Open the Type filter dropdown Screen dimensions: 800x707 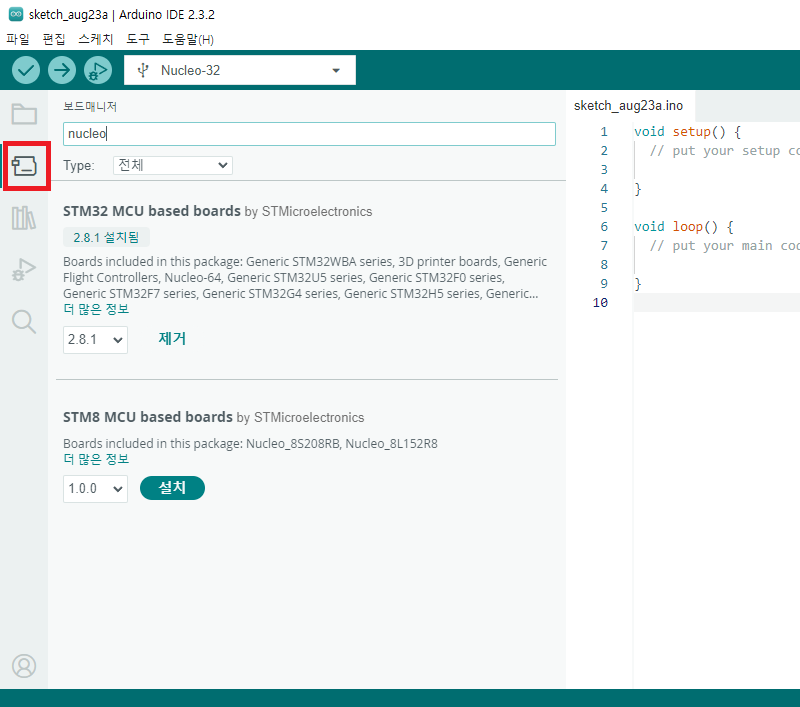(172, 165)
